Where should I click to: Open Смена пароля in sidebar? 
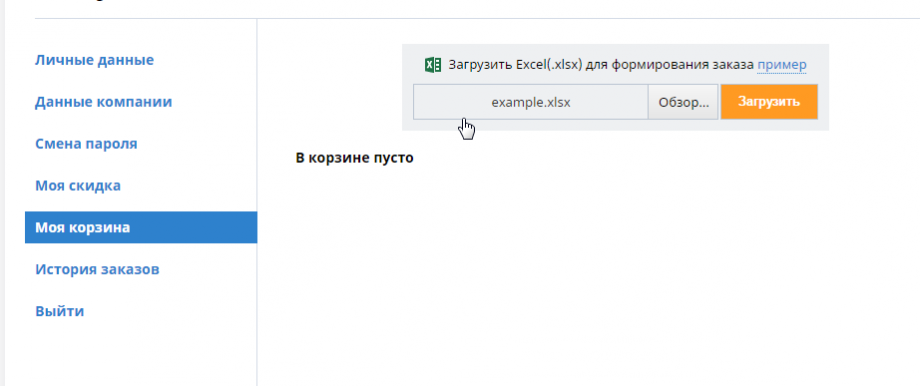(x=86, y=144)
